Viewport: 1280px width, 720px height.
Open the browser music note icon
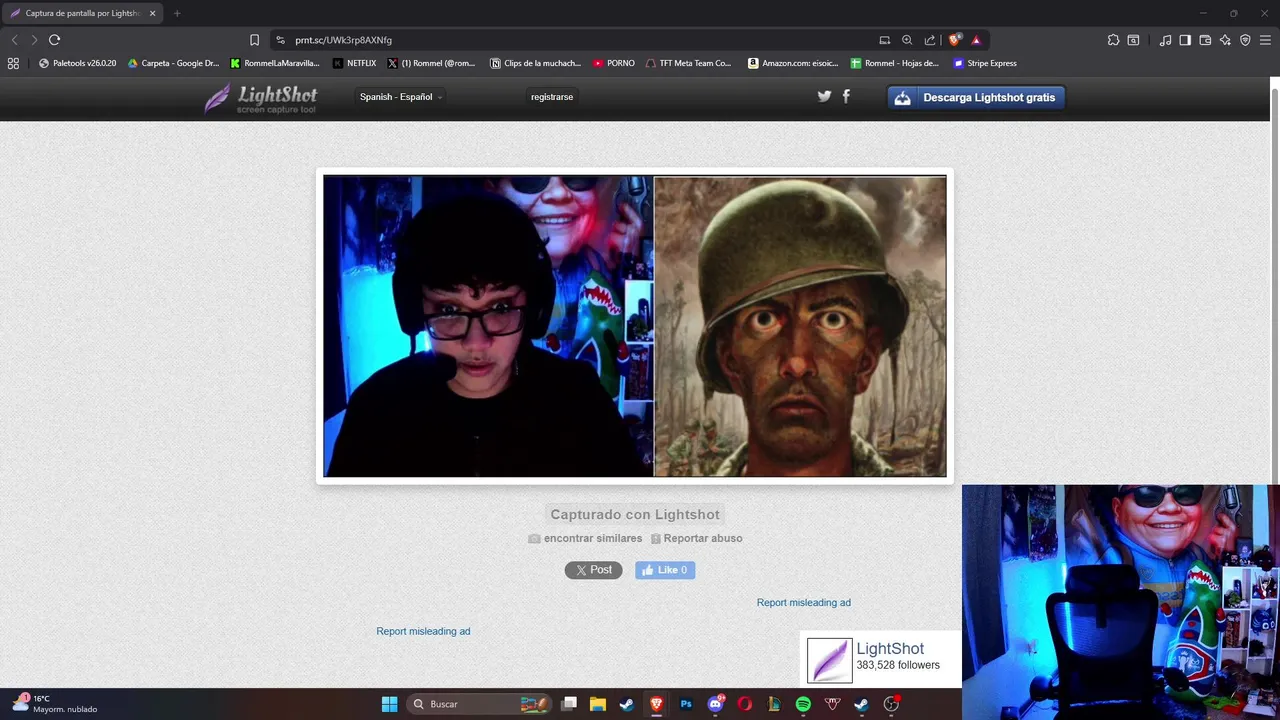1165,40
